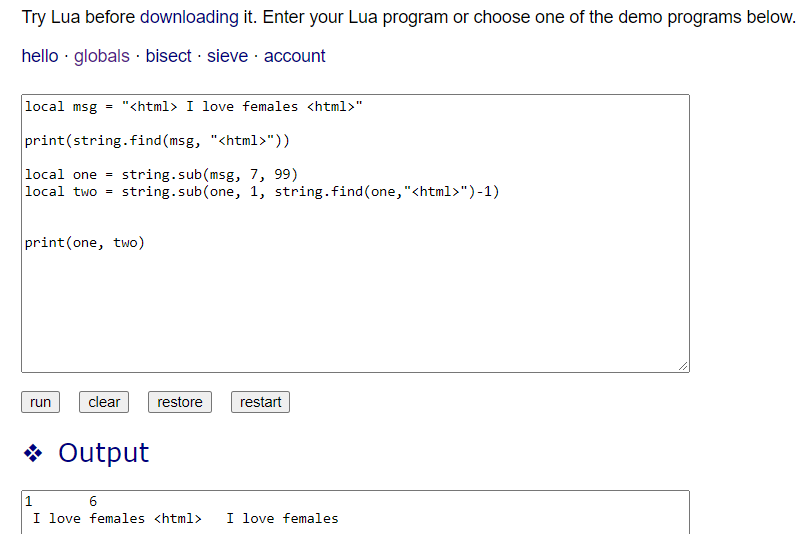This screenshot has height=534, width=808.
Task: Load the account demo program
Action: [x=294, y=56]
